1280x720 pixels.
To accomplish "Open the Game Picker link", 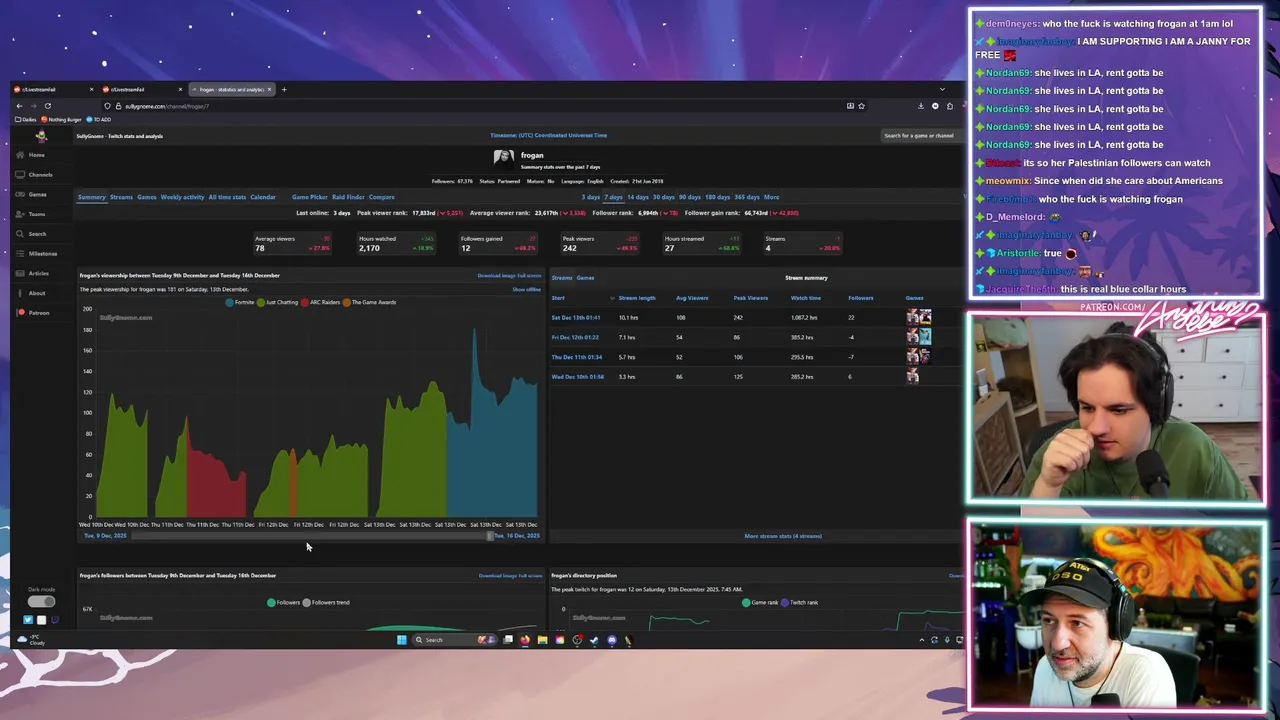I will (x=310, y=197).
